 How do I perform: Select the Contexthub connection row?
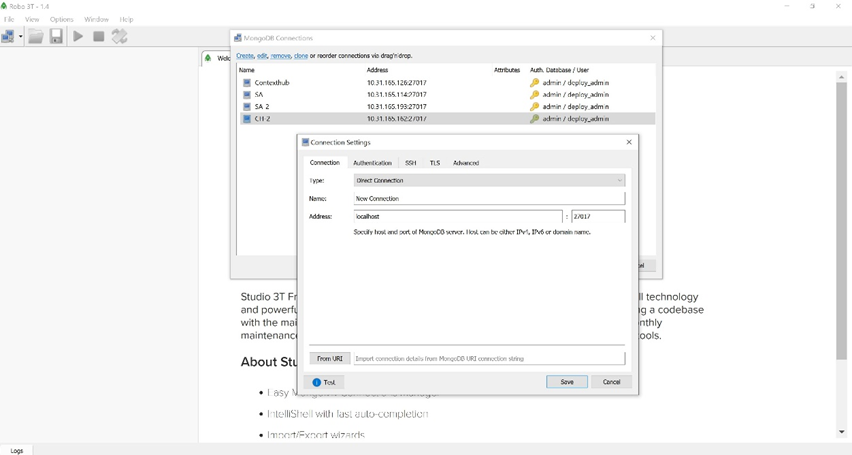click(x=447, y=83)
